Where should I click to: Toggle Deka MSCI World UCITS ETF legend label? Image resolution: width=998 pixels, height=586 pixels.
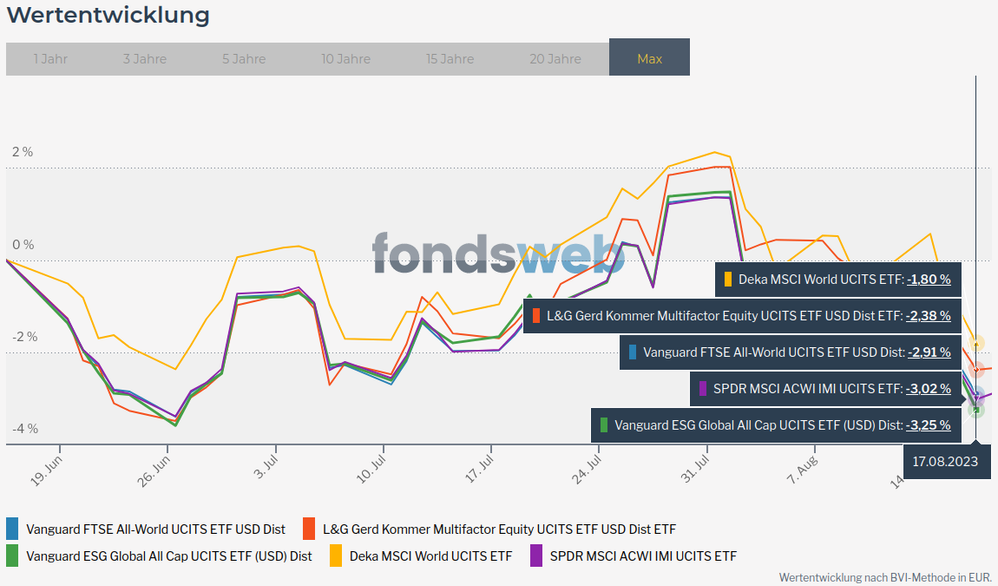(x=430, y=556)
